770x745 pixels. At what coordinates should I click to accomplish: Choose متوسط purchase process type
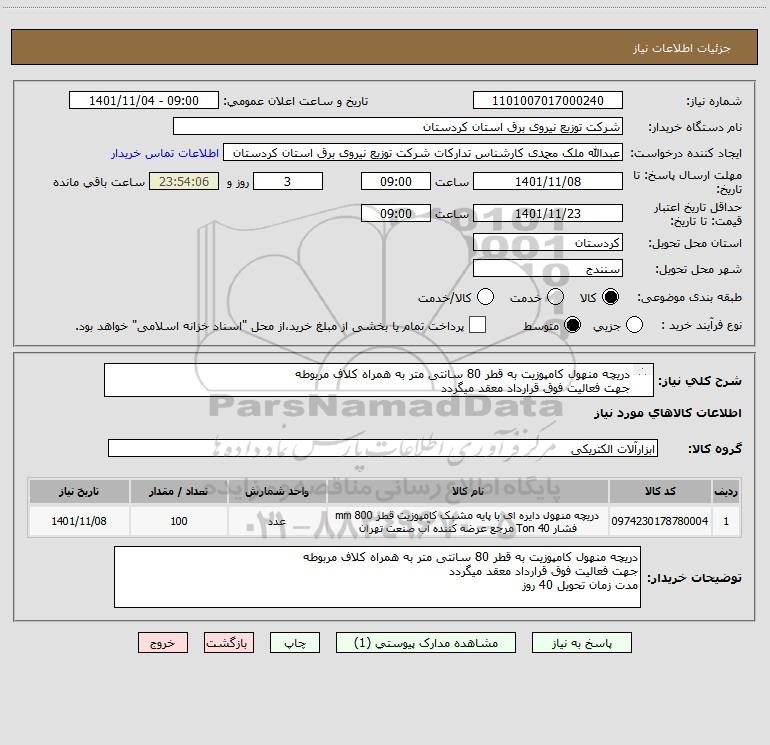click(x=573, y=325)
